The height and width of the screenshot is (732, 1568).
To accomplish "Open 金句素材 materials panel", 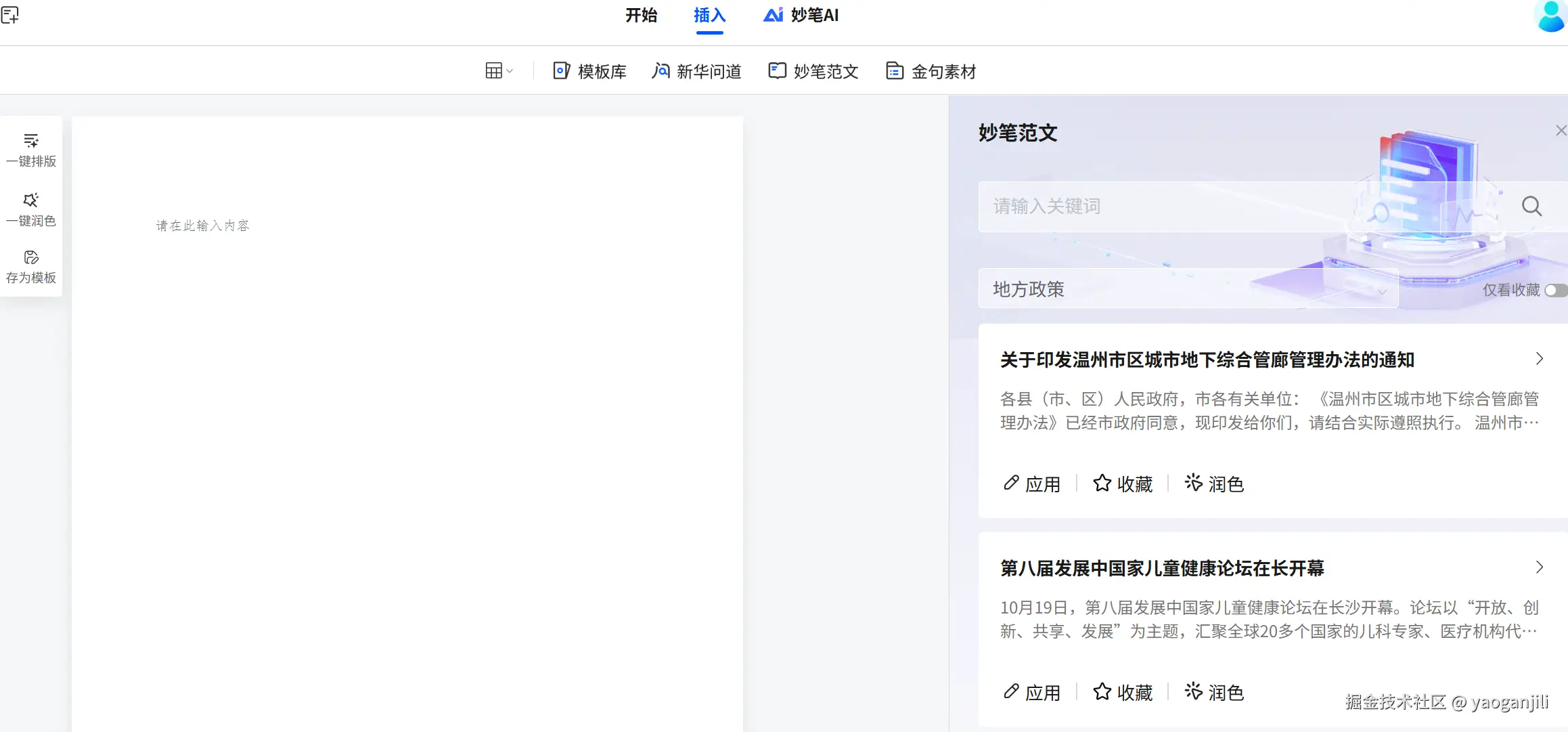I will tap(931, 71).
